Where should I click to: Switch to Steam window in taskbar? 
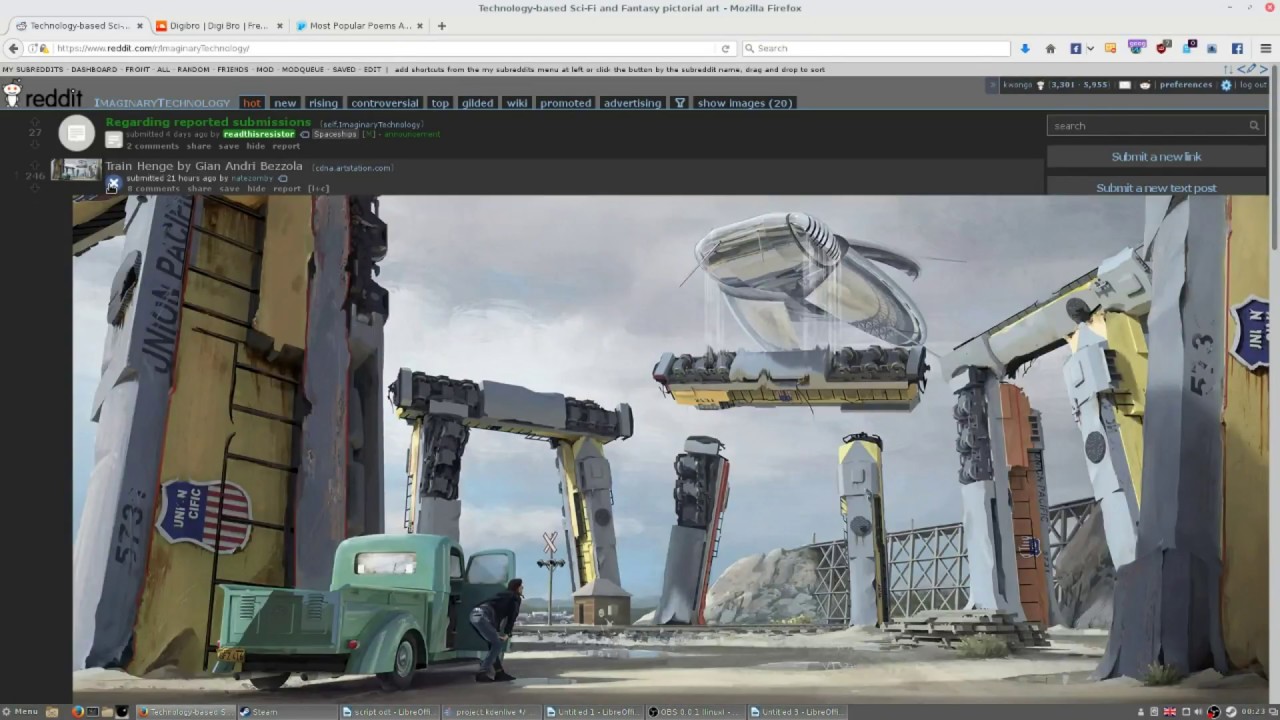286,712
